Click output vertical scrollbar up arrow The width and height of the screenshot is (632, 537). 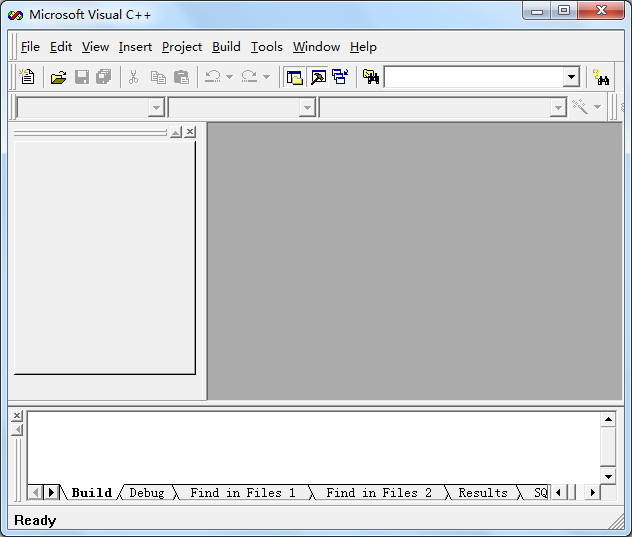608,419
